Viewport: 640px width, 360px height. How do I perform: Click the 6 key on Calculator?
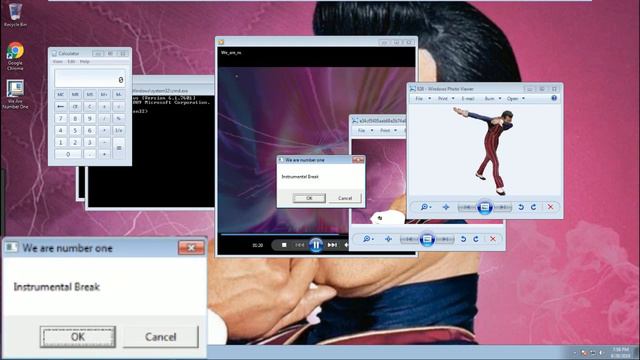(89, 130)
